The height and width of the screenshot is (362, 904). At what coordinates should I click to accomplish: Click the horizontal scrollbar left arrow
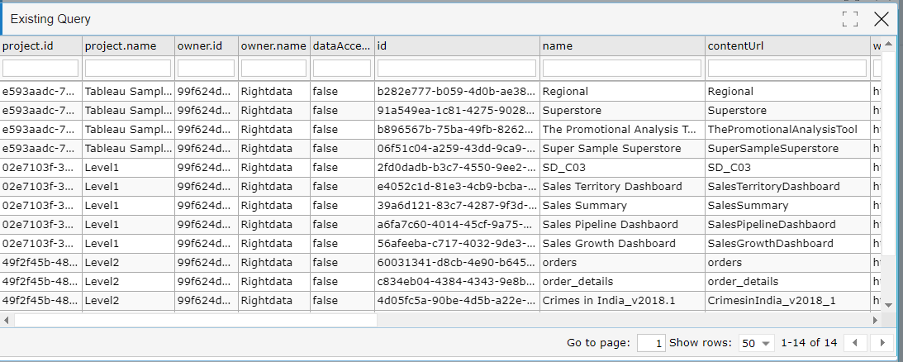[6, 319]
